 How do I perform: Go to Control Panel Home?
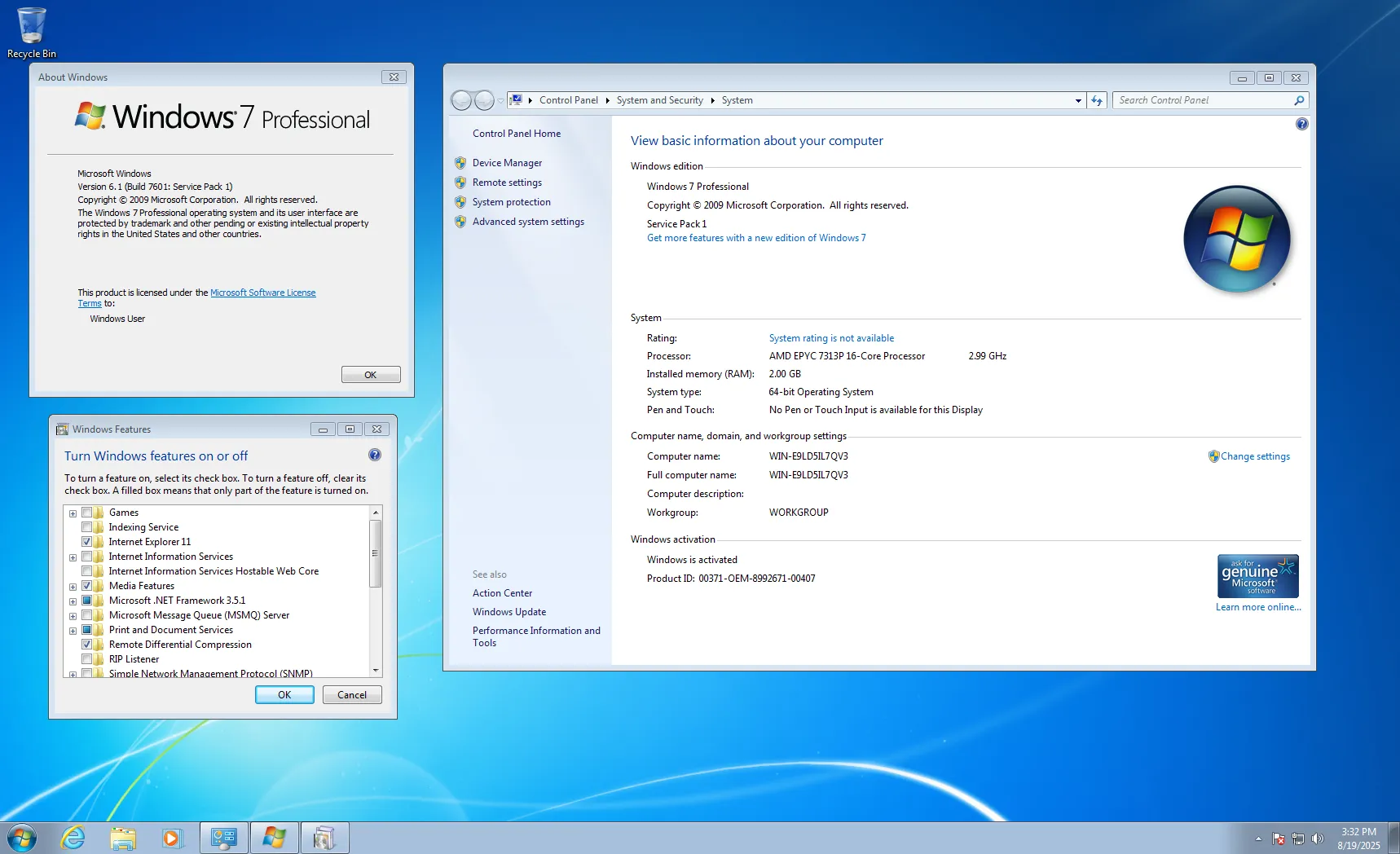pyautogui.click(x=517, y=134)
